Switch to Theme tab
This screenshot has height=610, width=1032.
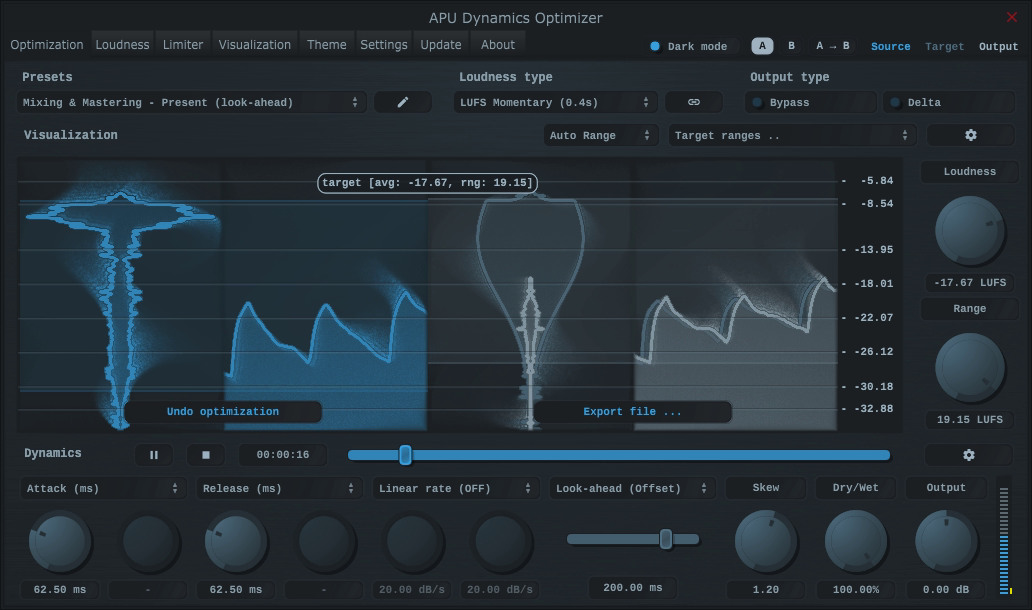(326, 45)
